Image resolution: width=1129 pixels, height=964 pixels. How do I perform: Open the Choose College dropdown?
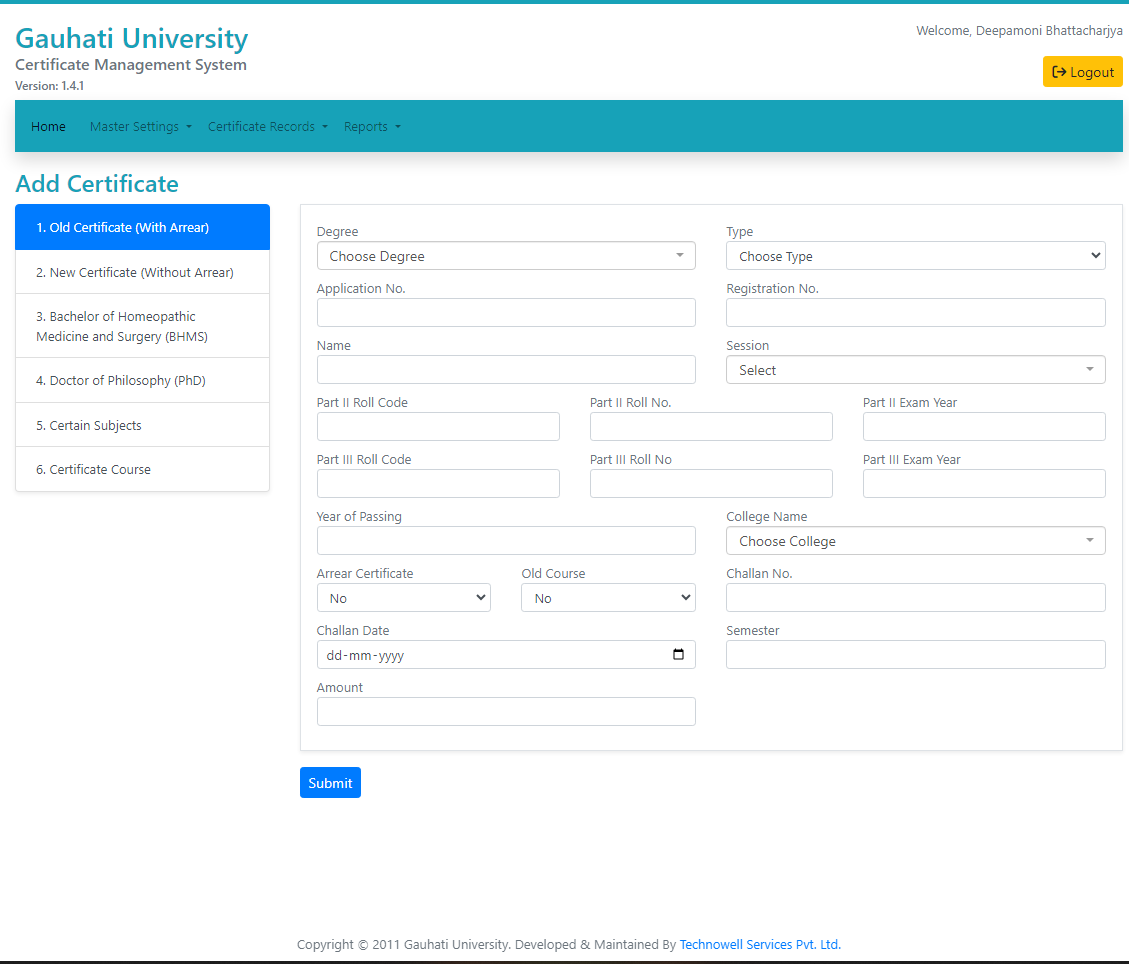click(915, 541)
